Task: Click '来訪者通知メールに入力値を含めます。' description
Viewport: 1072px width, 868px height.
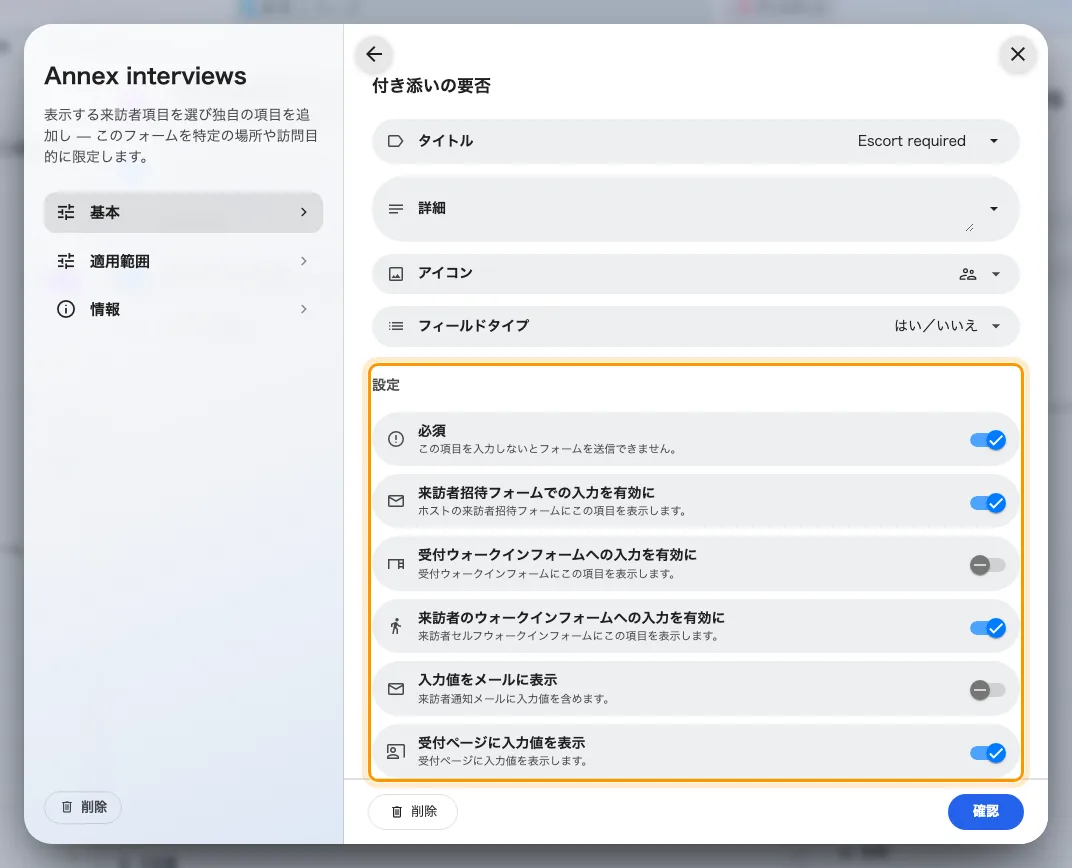Action: pyautogui.click(x=514, y=699)
